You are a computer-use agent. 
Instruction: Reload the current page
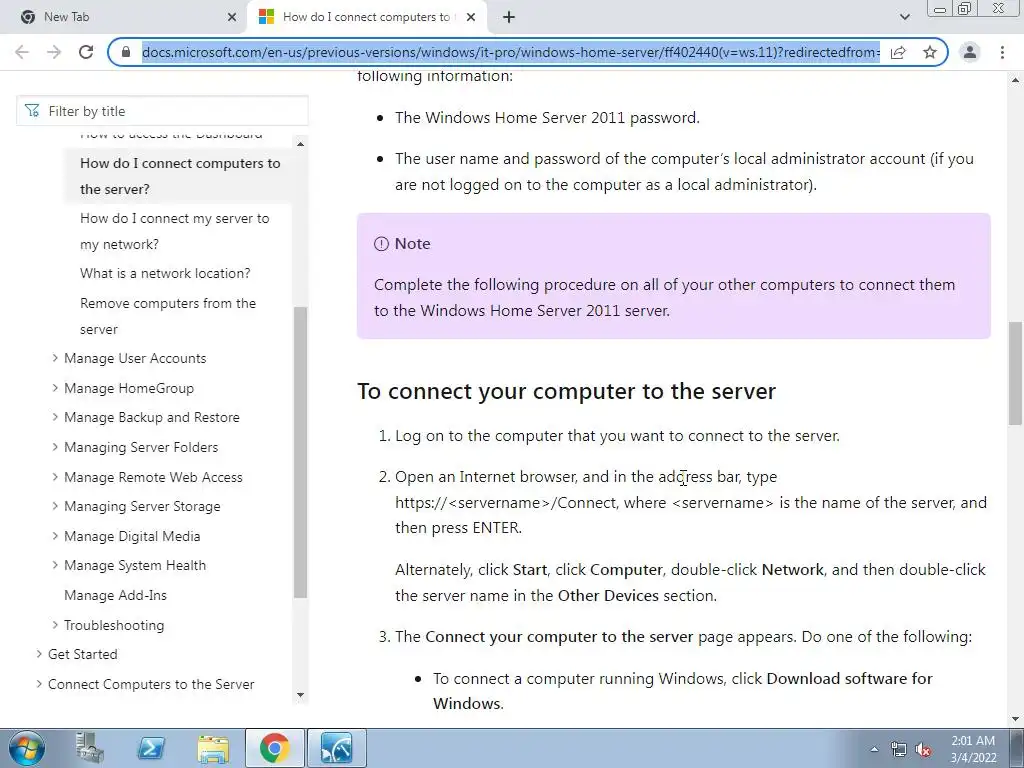point(86,52)
